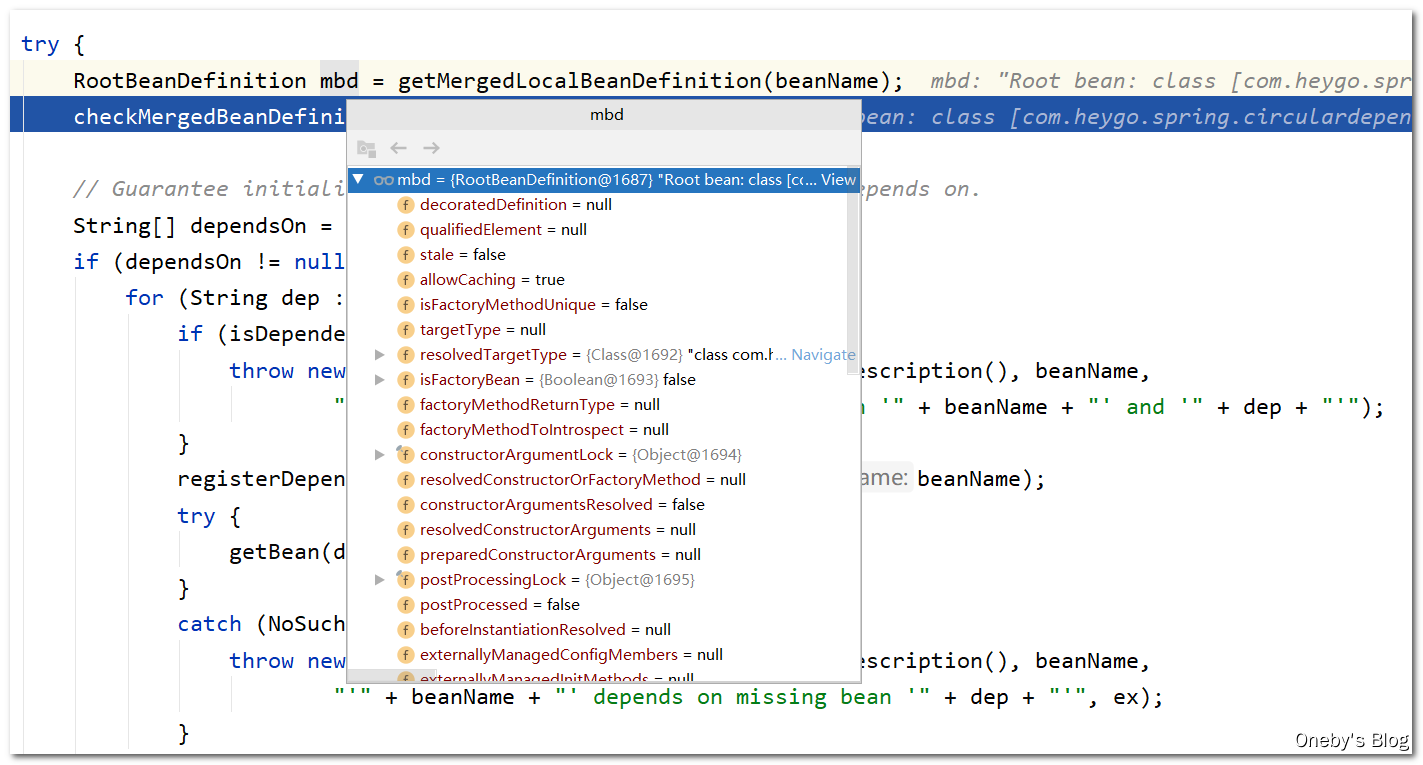The width and height of the screenshot is (1423, 765).
Task: Select 'decoratedDefinition = null' row
Action: click(597, 205)
